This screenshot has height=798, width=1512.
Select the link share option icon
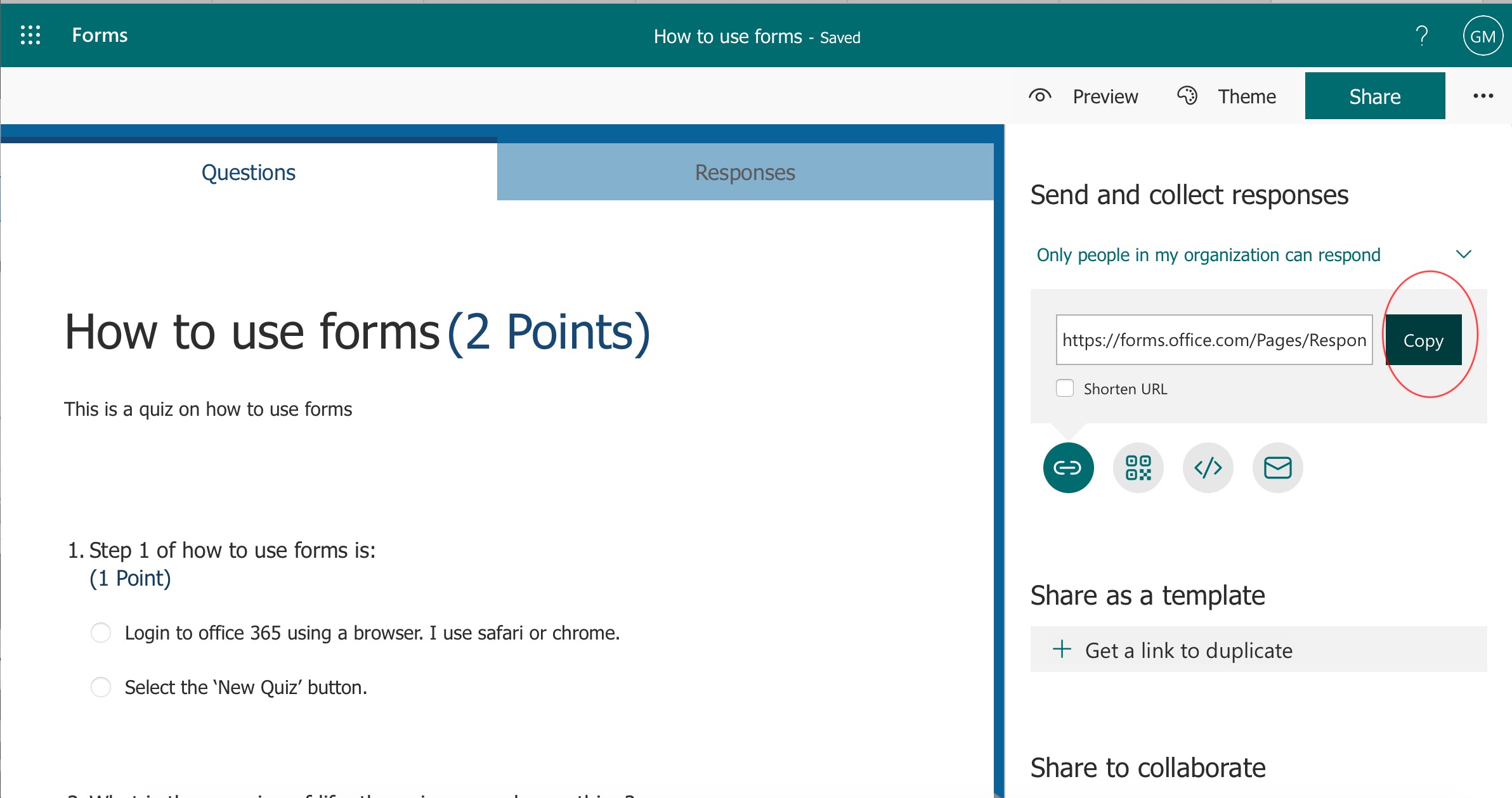pos(1068,468)
